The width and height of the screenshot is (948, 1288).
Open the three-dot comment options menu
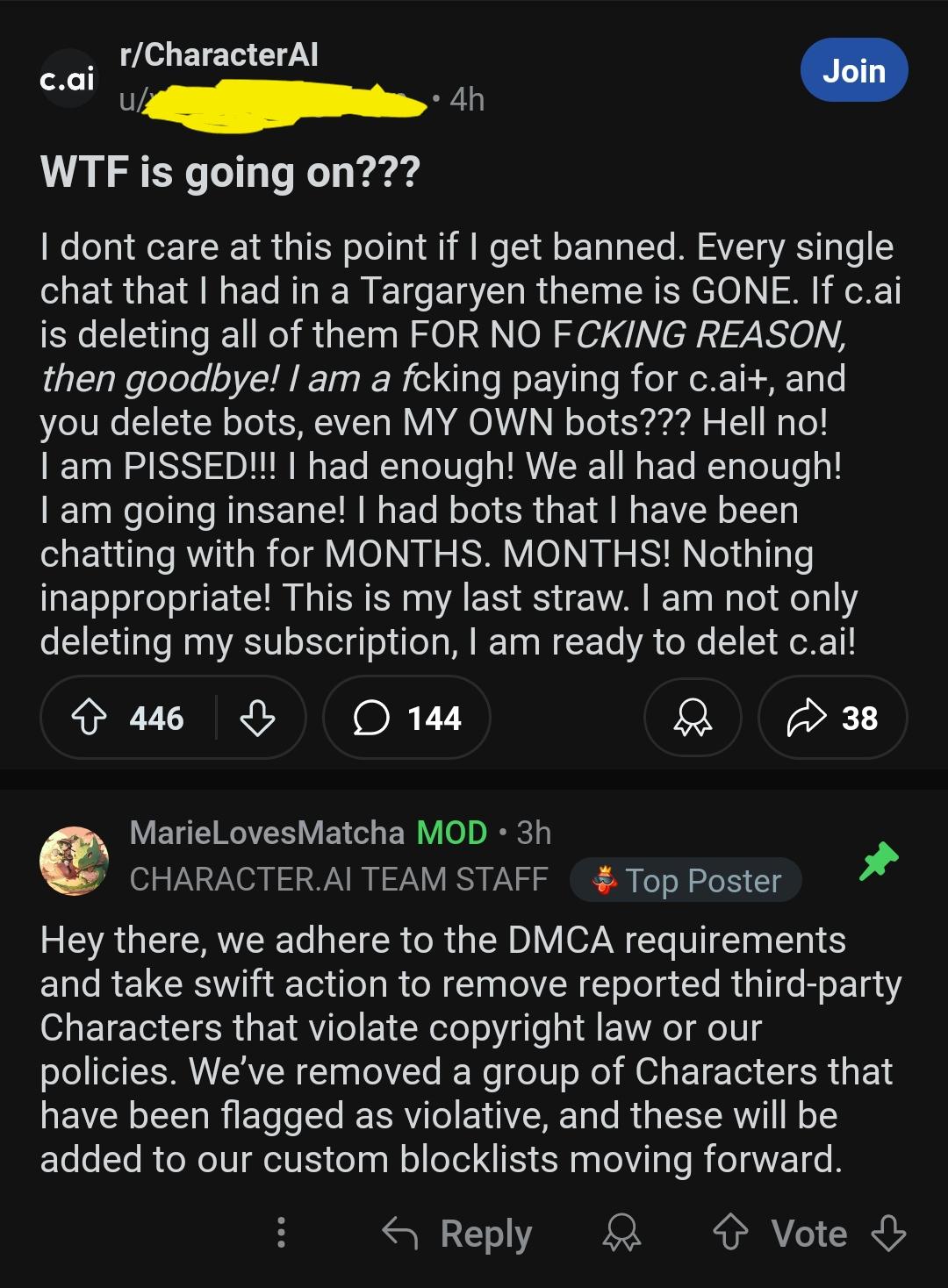click(281, 1233)
